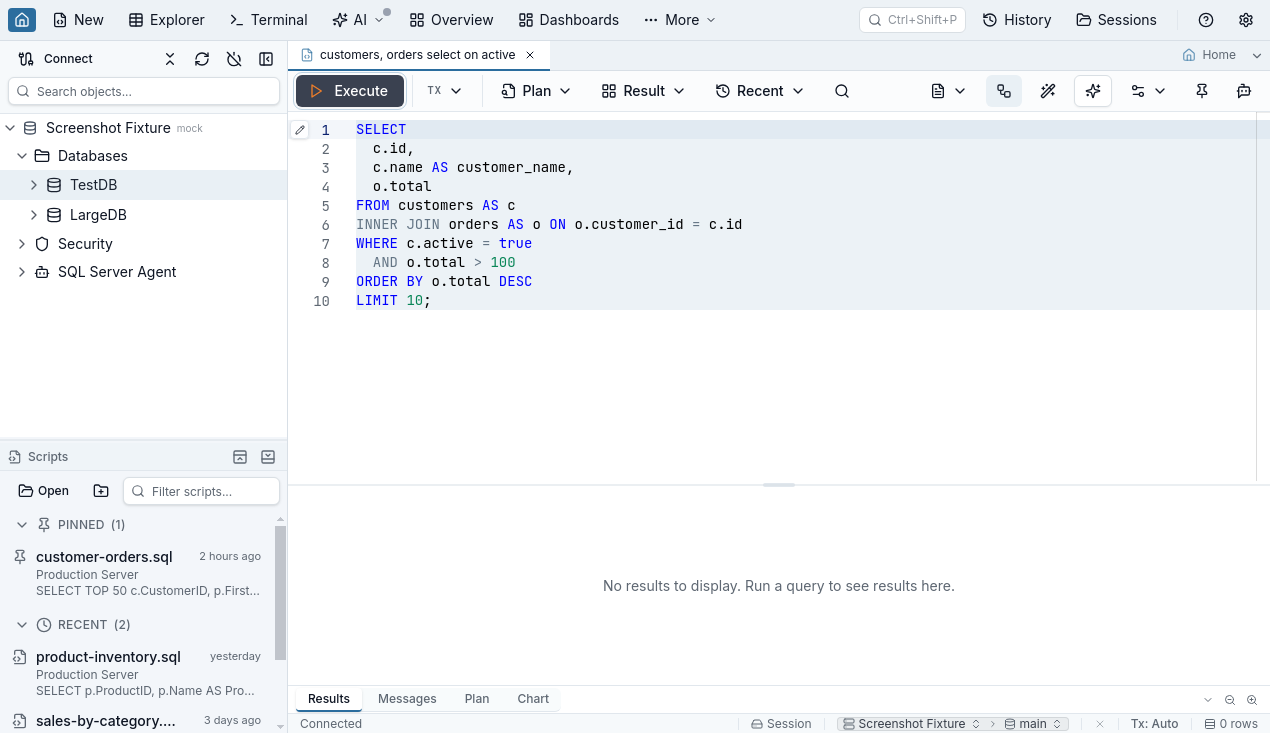Open the main database selector in status bar
The image size is (1270, 733).
pos(1034,724)
